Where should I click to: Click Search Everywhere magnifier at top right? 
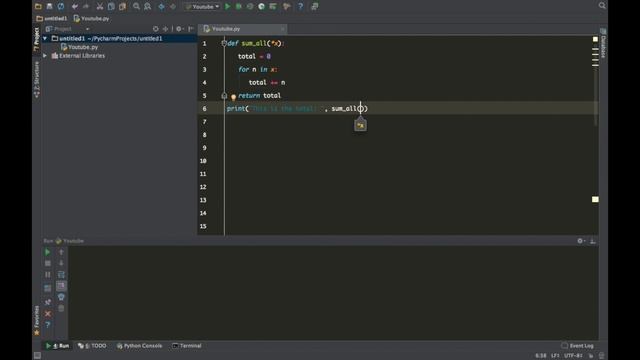click(602, 5)
